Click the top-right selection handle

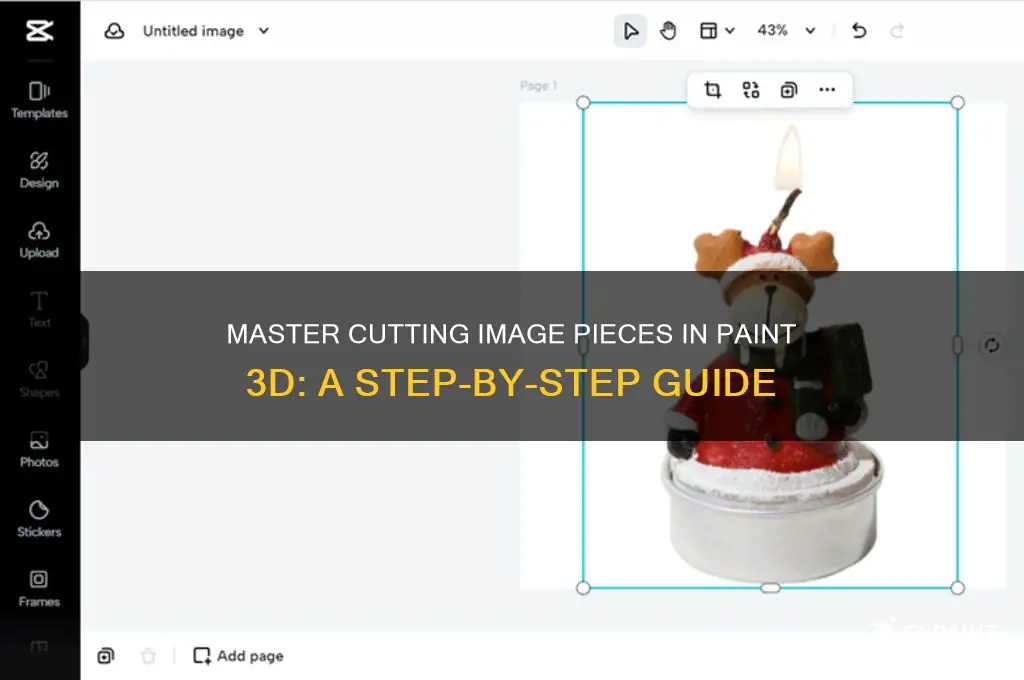(x=957, y=103)
